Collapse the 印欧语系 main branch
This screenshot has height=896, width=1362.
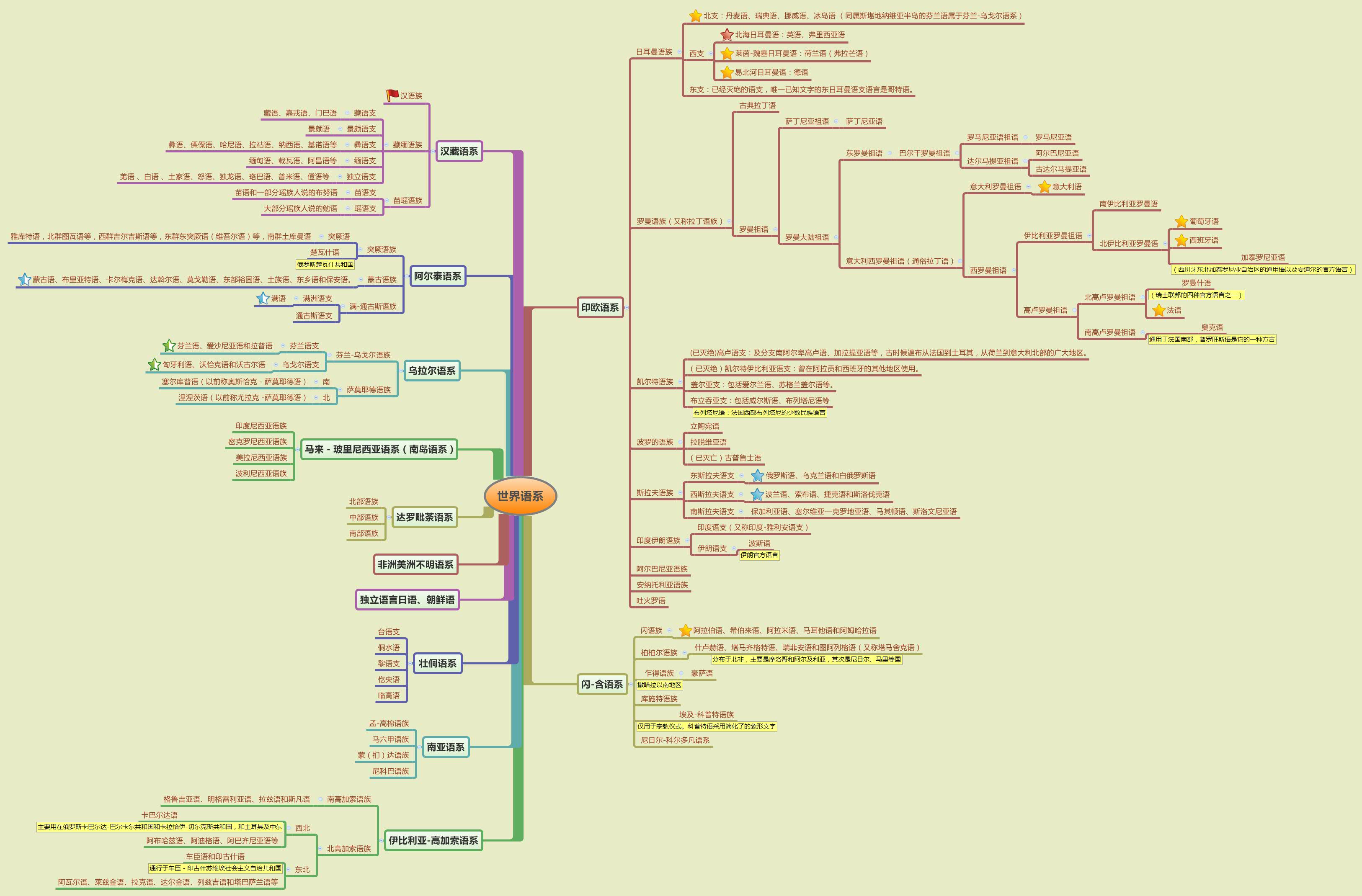coord(627,307)
